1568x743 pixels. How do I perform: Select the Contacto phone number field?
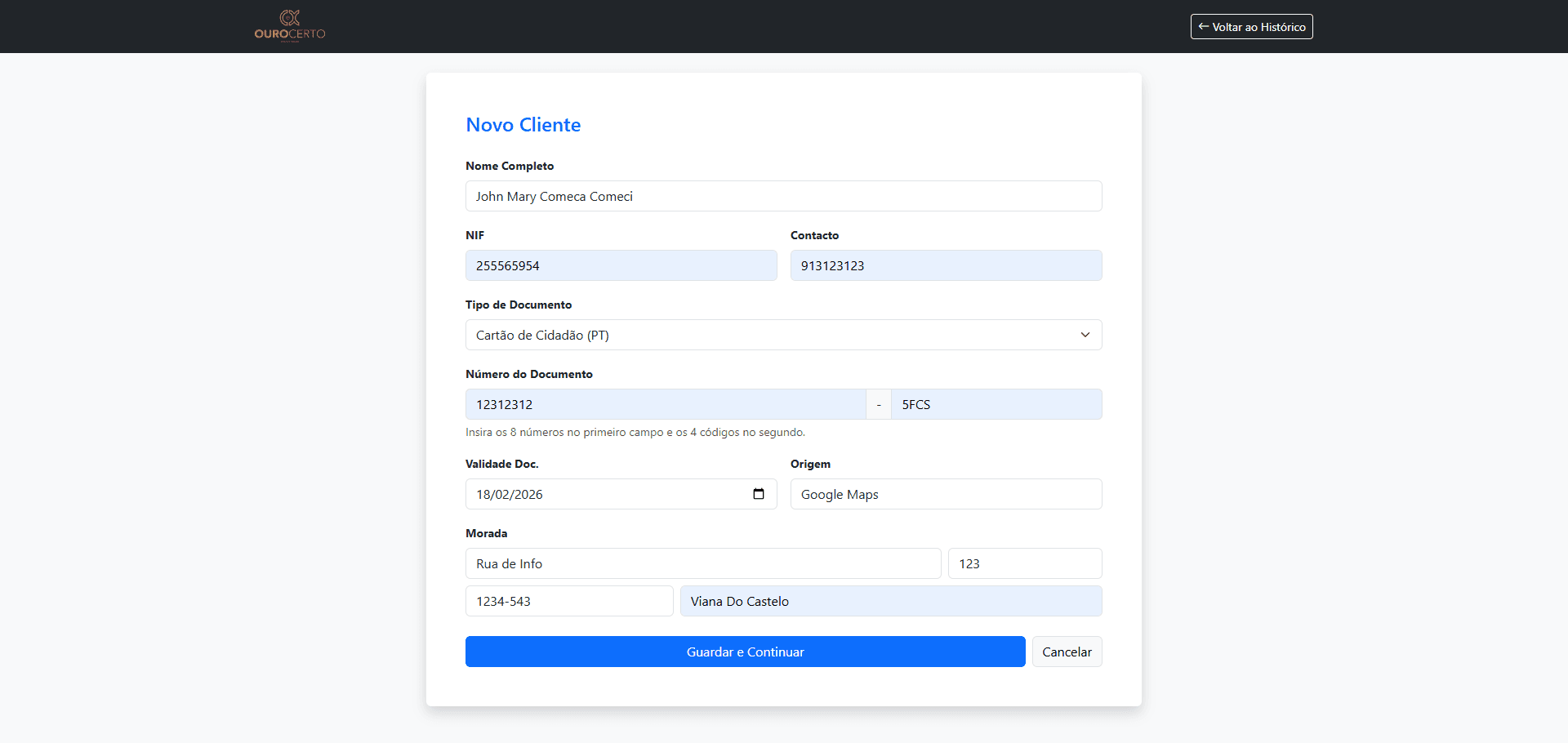[x=945, y=265]
